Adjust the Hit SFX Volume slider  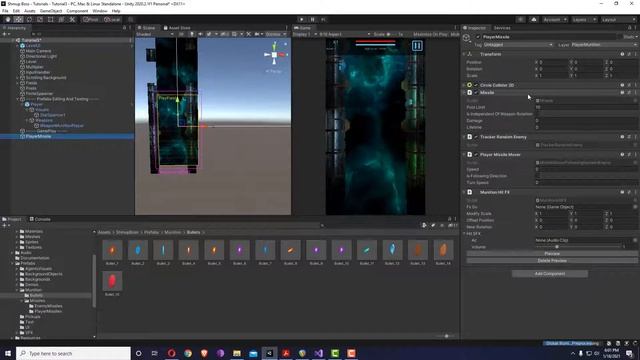[x=578, y=247]
